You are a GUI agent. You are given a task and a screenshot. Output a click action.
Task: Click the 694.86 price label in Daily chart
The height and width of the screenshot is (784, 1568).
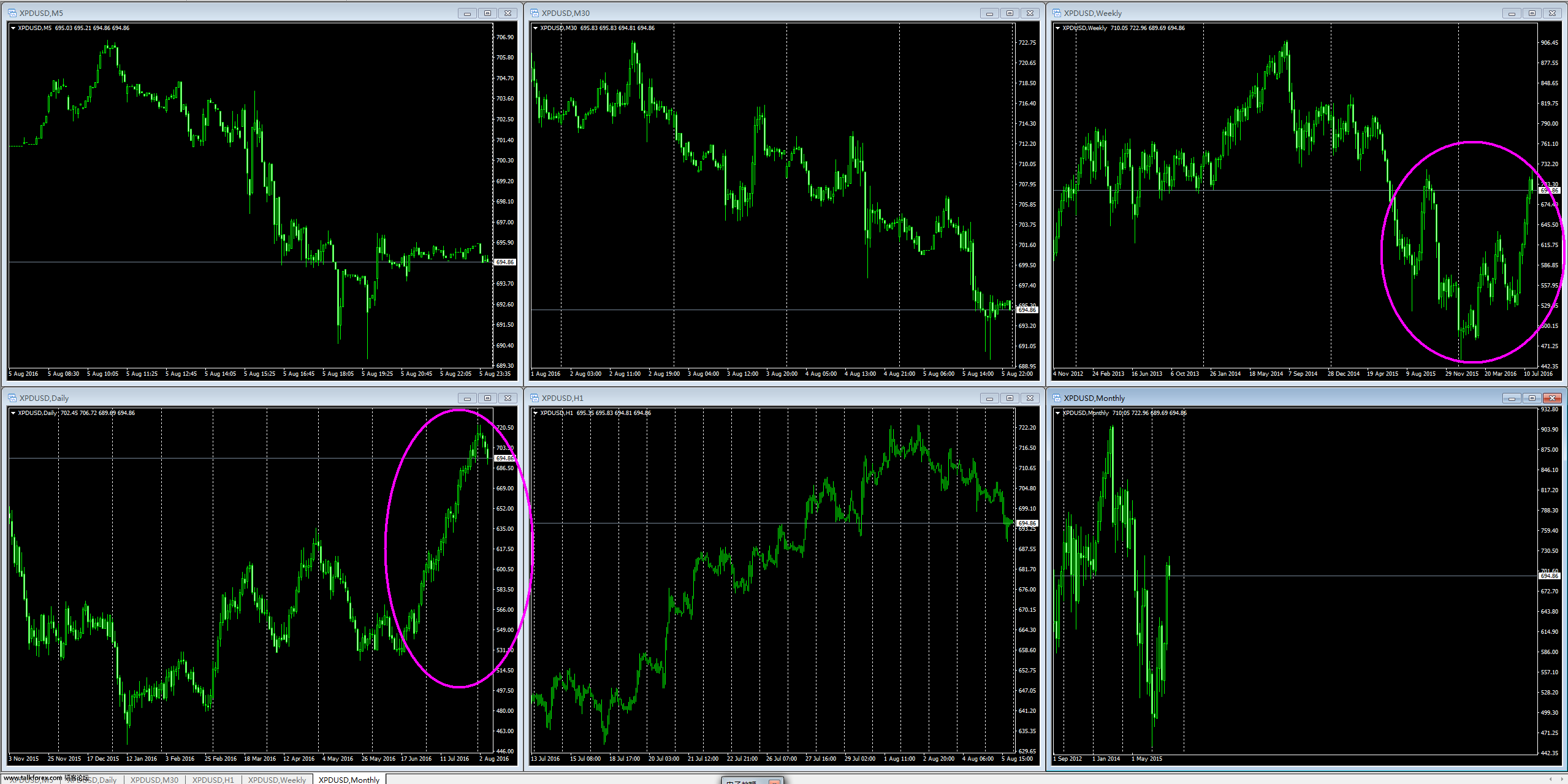505,458
